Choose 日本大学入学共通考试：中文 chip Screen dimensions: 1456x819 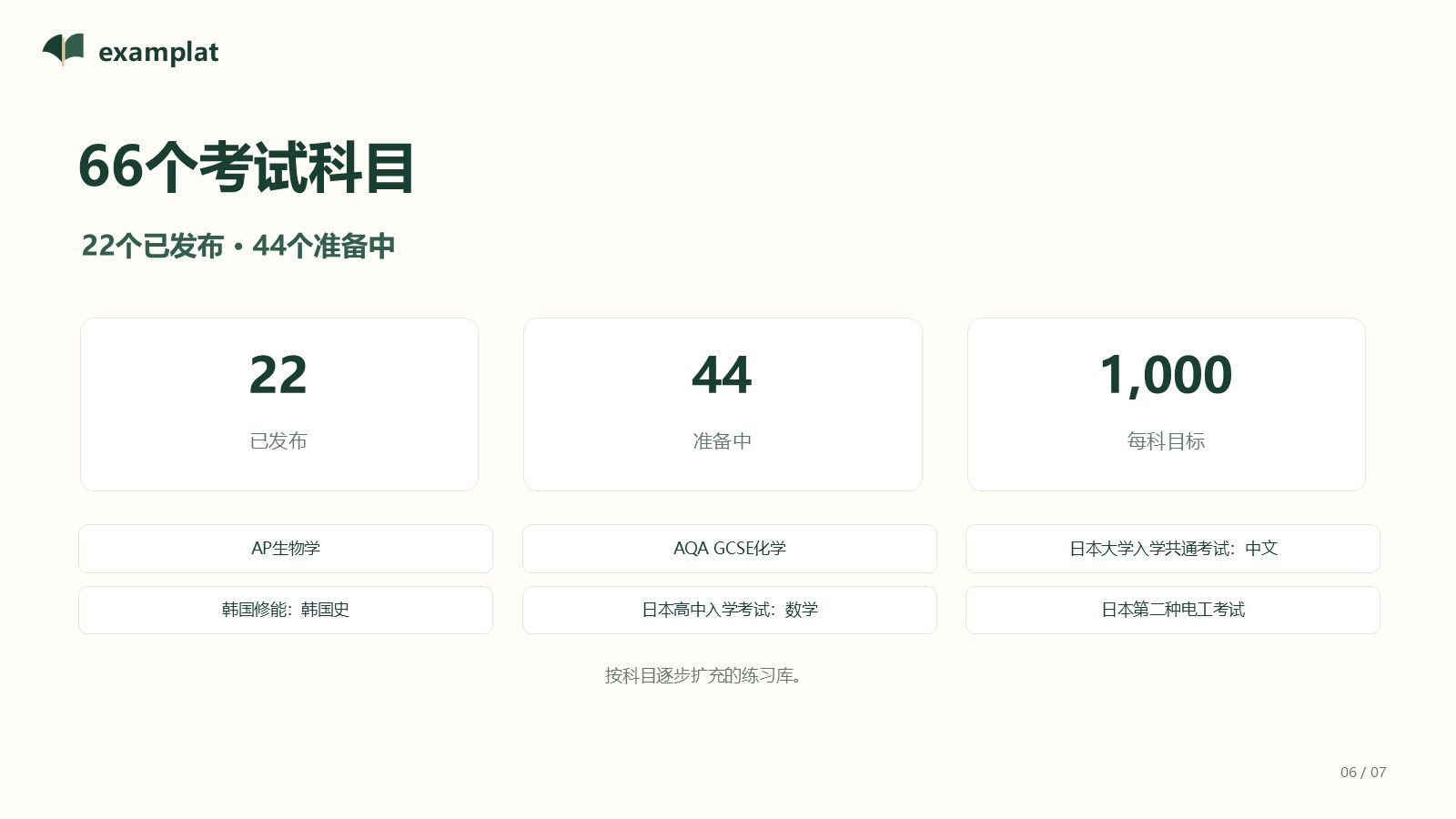(1173, 549)
